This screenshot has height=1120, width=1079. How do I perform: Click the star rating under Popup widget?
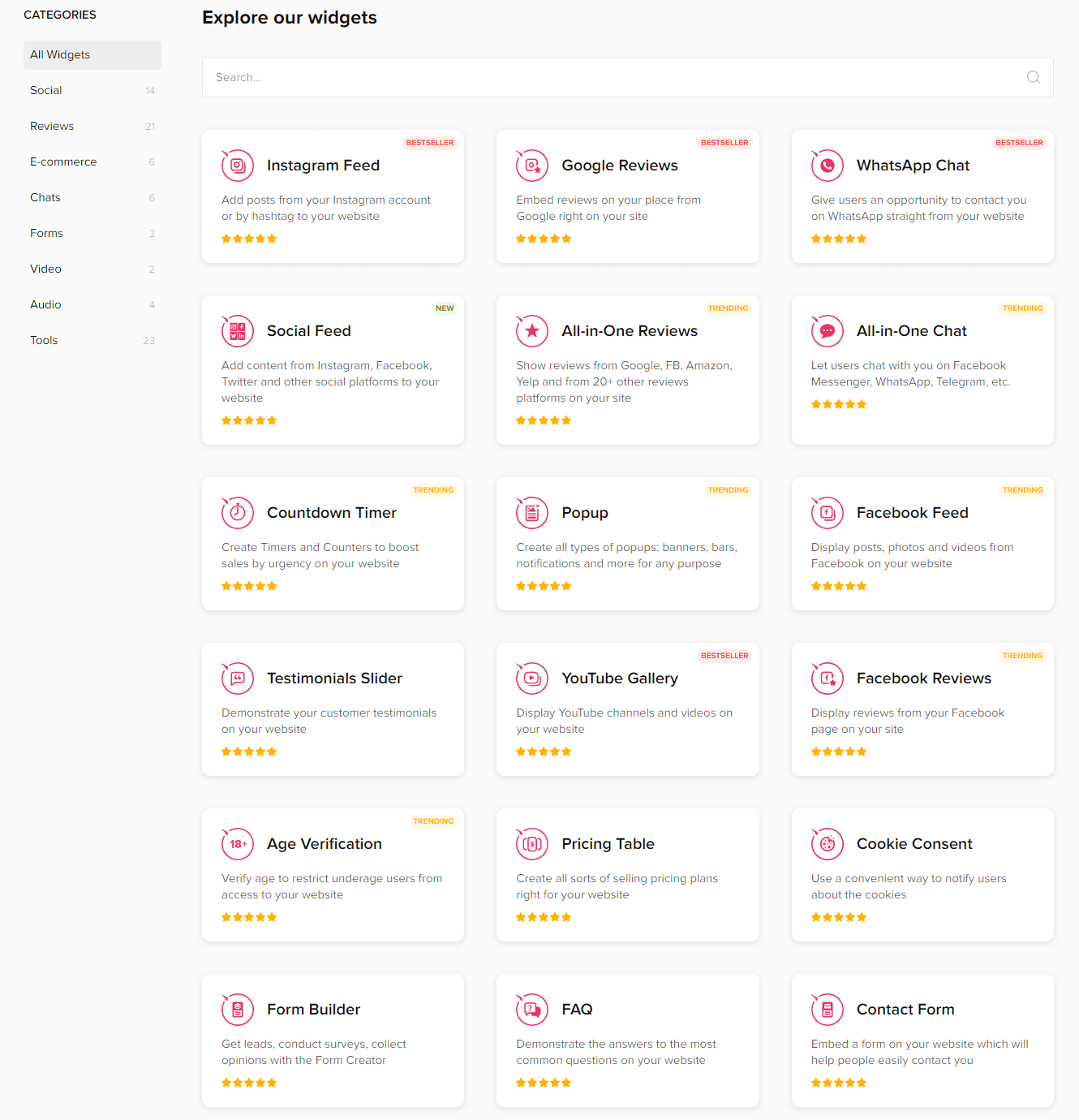pyautogui.click(x=544, y=585)
